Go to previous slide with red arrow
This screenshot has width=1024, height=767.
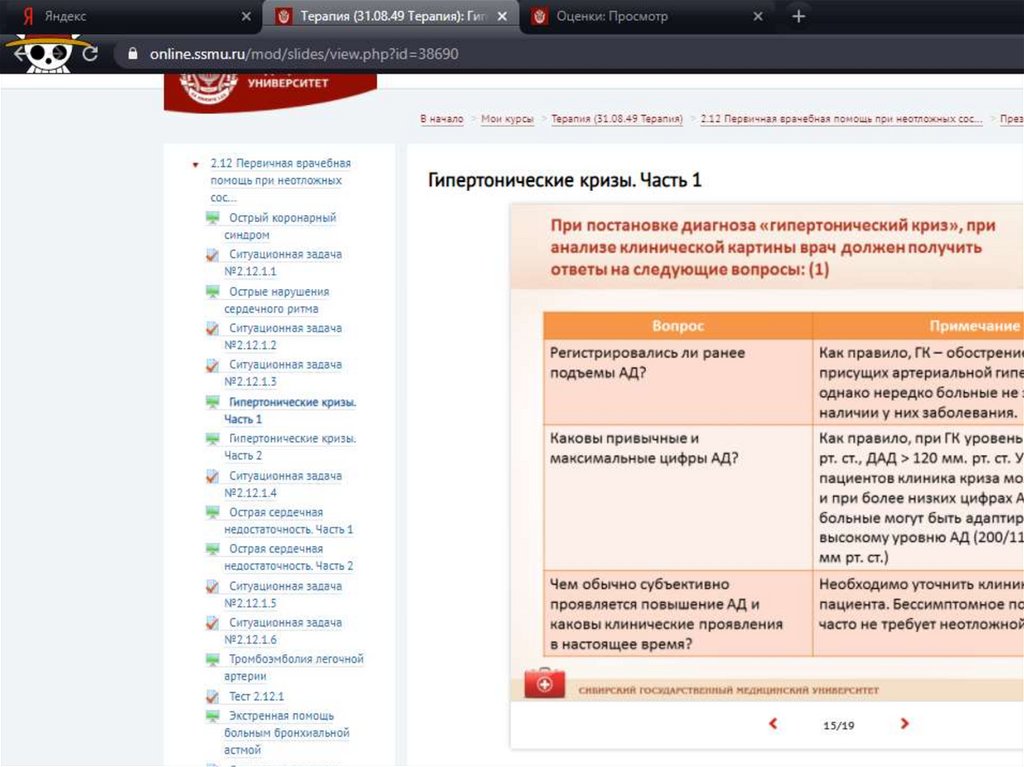pos(773,723)
